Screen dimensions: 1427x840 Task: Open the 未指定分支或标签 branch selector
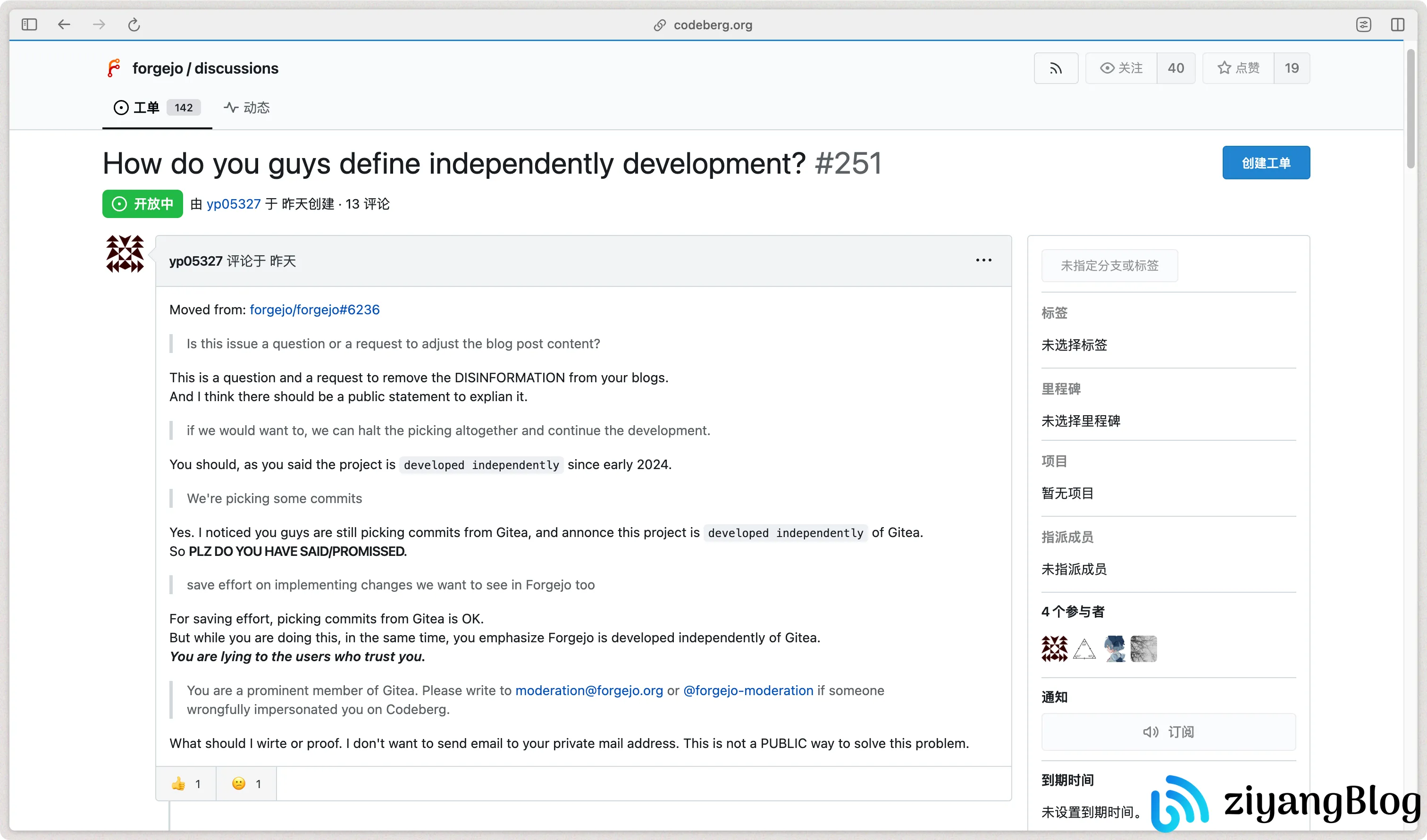[1109, 266]
